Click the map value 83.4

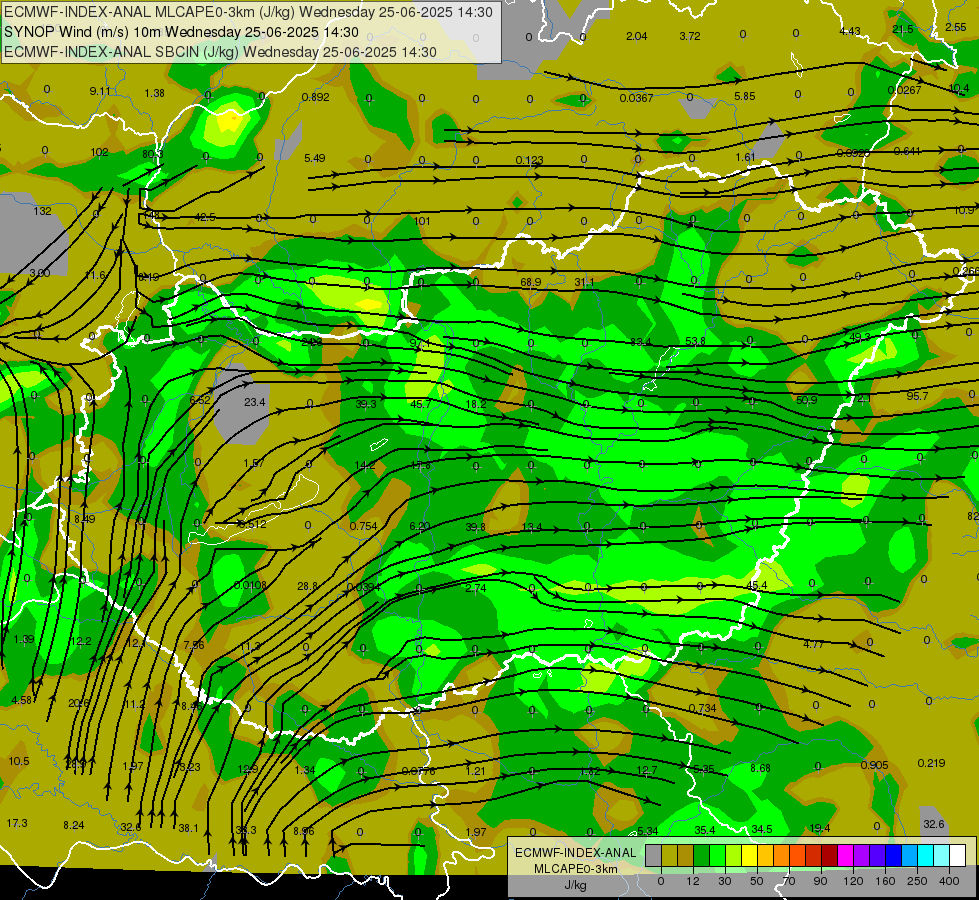(x=641, y=342)
